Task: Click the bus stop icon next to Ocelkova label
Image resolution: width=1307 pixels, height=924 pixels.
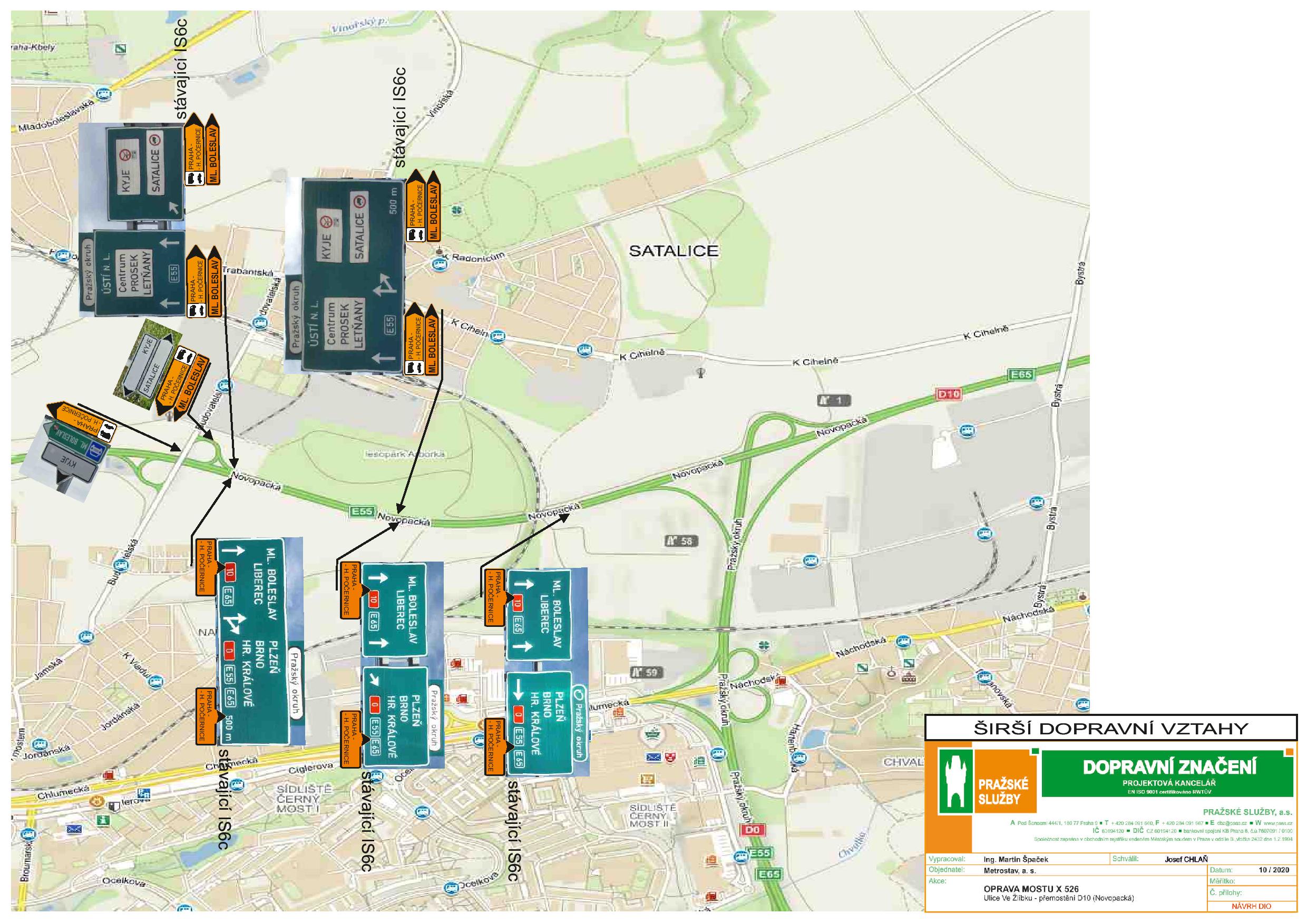Action: point(451,888)
